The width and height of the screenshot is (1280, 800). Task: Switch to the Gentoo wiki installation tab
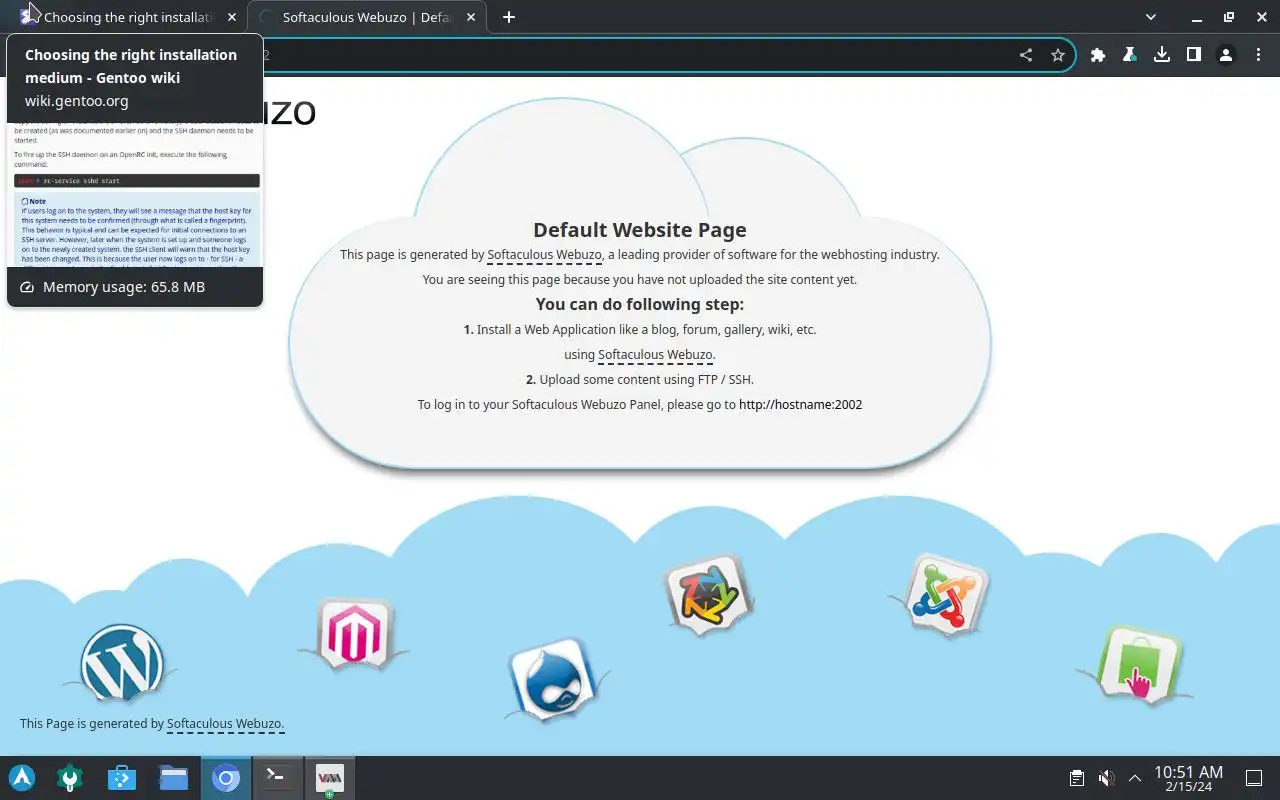[125, 17]
